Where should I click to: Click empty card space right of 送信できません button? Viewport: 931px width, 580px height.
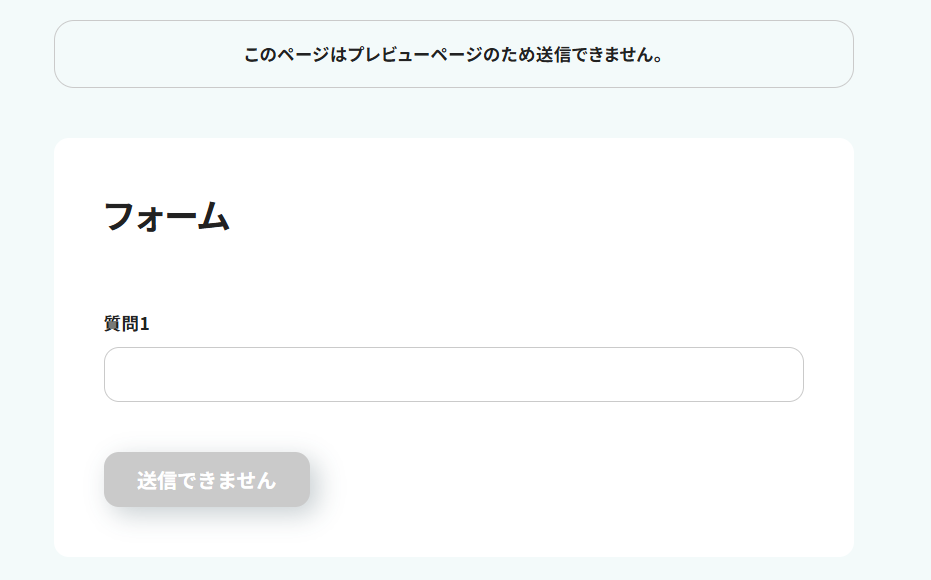(560, 480)
